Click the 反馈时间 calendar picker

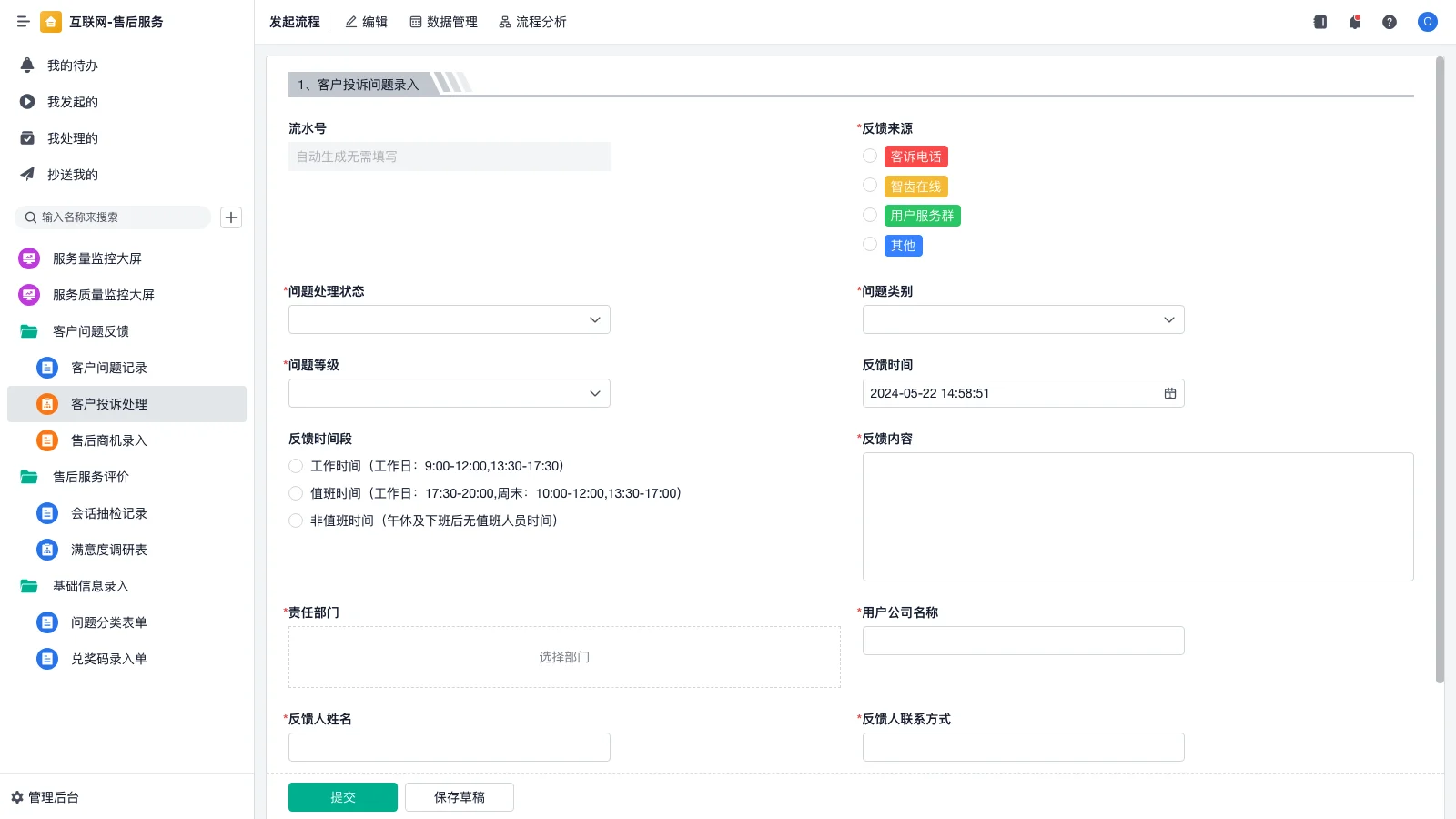[1169, 393]
